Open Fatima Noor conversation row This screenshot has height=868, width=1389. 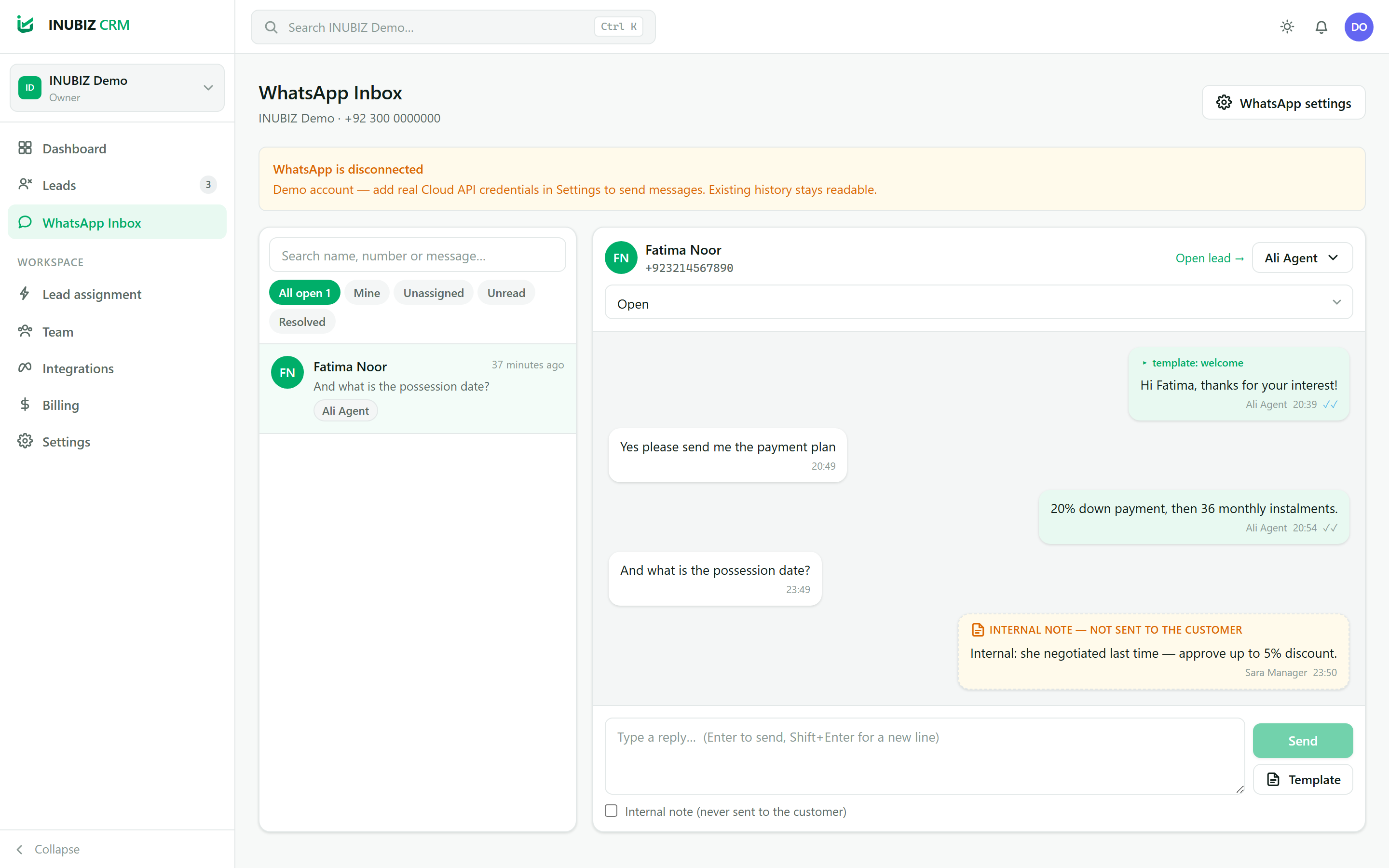tap(417, 389)
